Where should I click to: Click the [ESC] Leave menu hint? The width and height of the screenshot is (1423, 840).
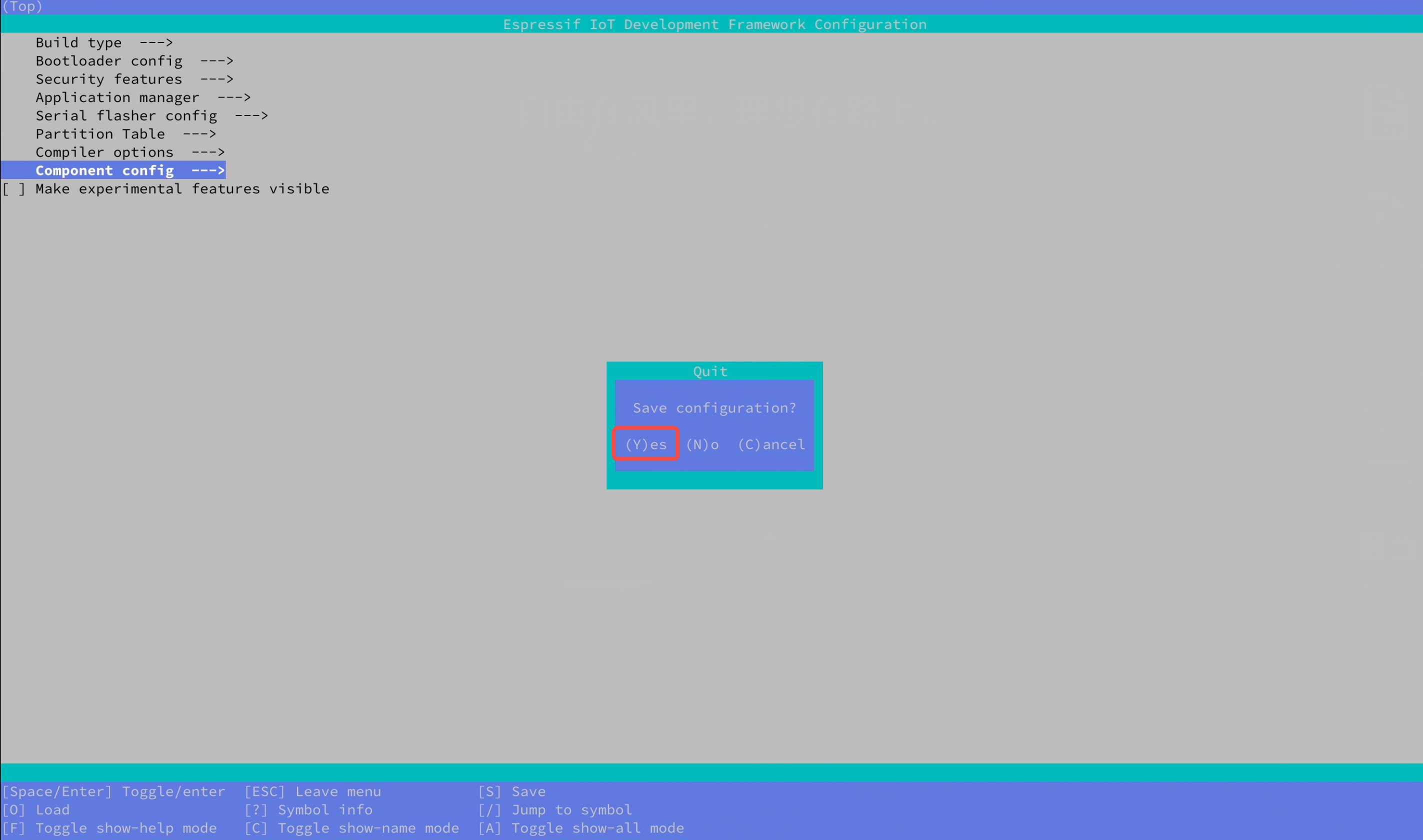(x=312, y=791)
